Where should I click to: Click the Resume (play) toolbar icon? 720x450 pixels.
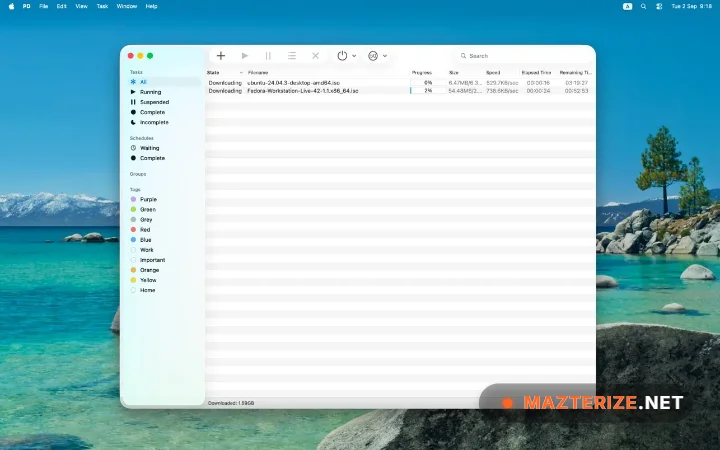point(245,56)
